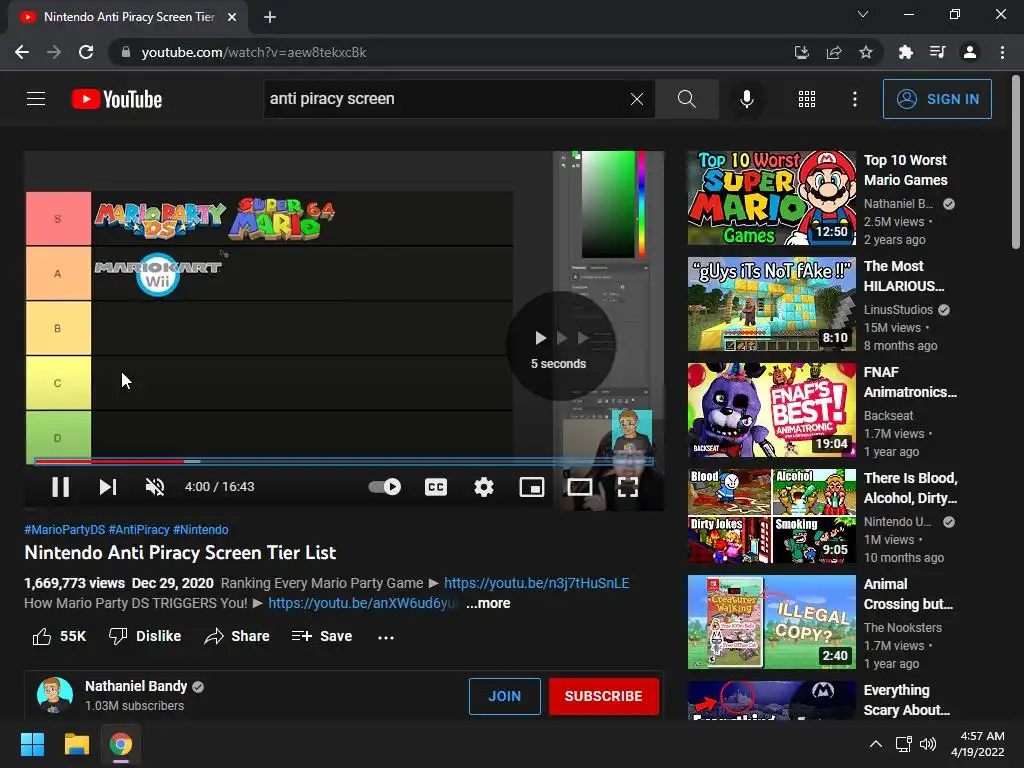Screen dimensions: 1024x768
Task: Open Chrome profile icon
Action: [970, 52]
